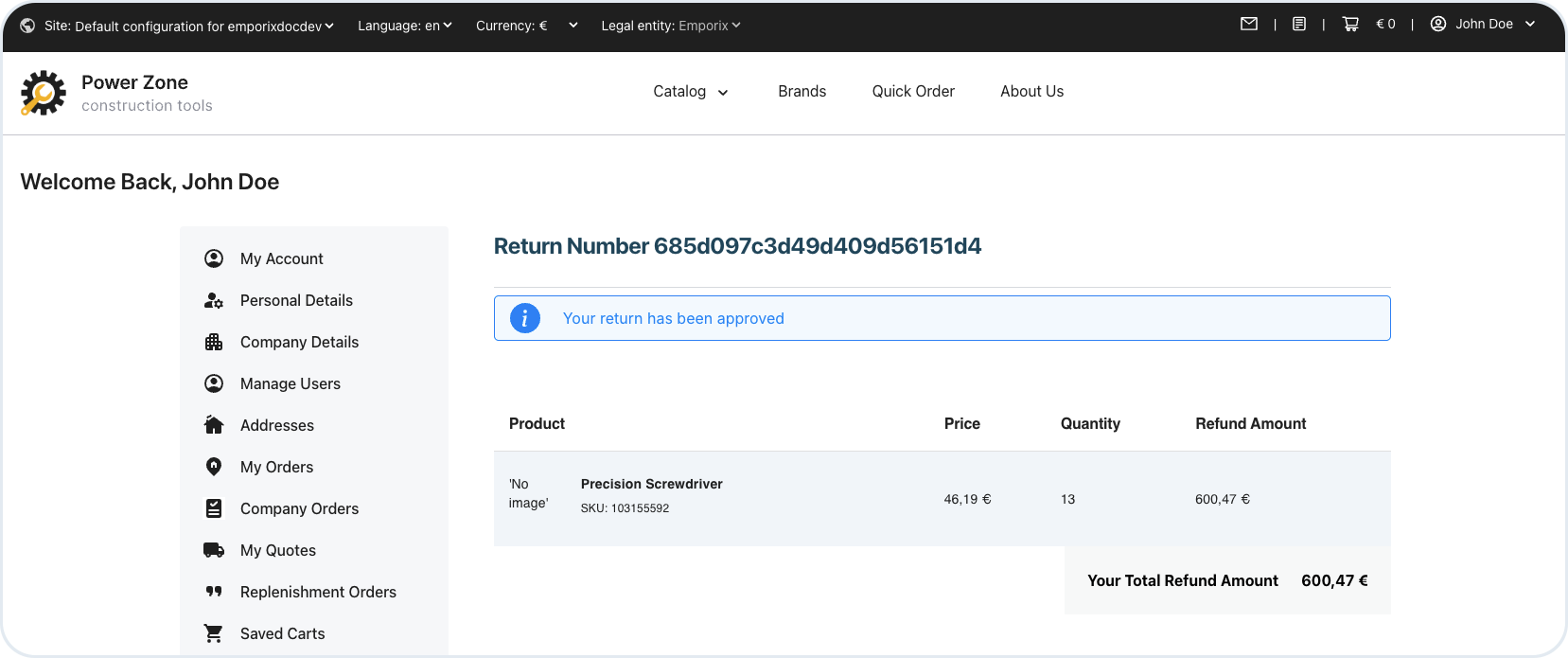1568x658 pixels.
Task: Click the building icon for Company Details
Action: point(214,342)
